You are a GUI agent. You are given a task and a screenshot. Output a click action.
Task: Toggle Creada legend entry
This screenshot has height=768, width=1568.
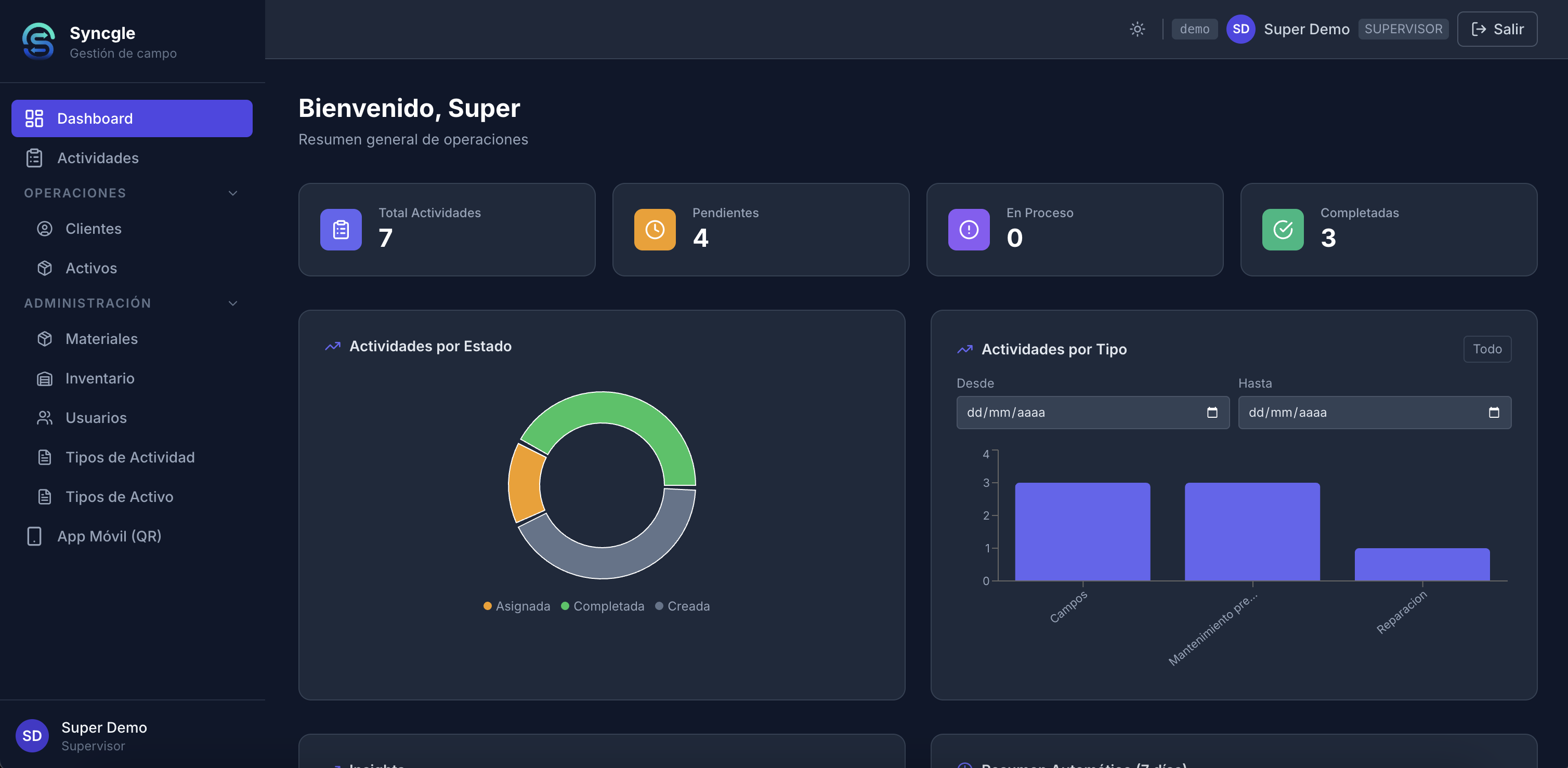(682, 606)
